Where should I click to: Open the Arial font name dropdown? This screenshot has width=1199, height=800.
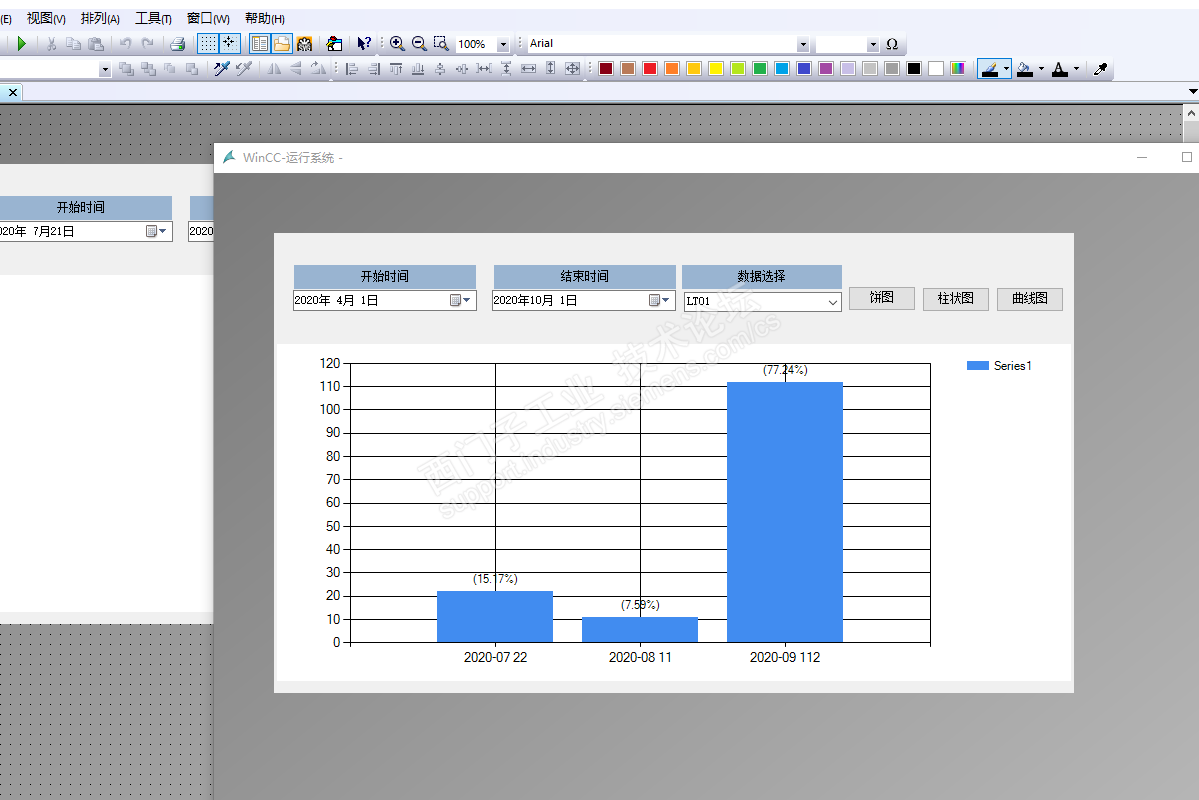[x=803, y=44]
